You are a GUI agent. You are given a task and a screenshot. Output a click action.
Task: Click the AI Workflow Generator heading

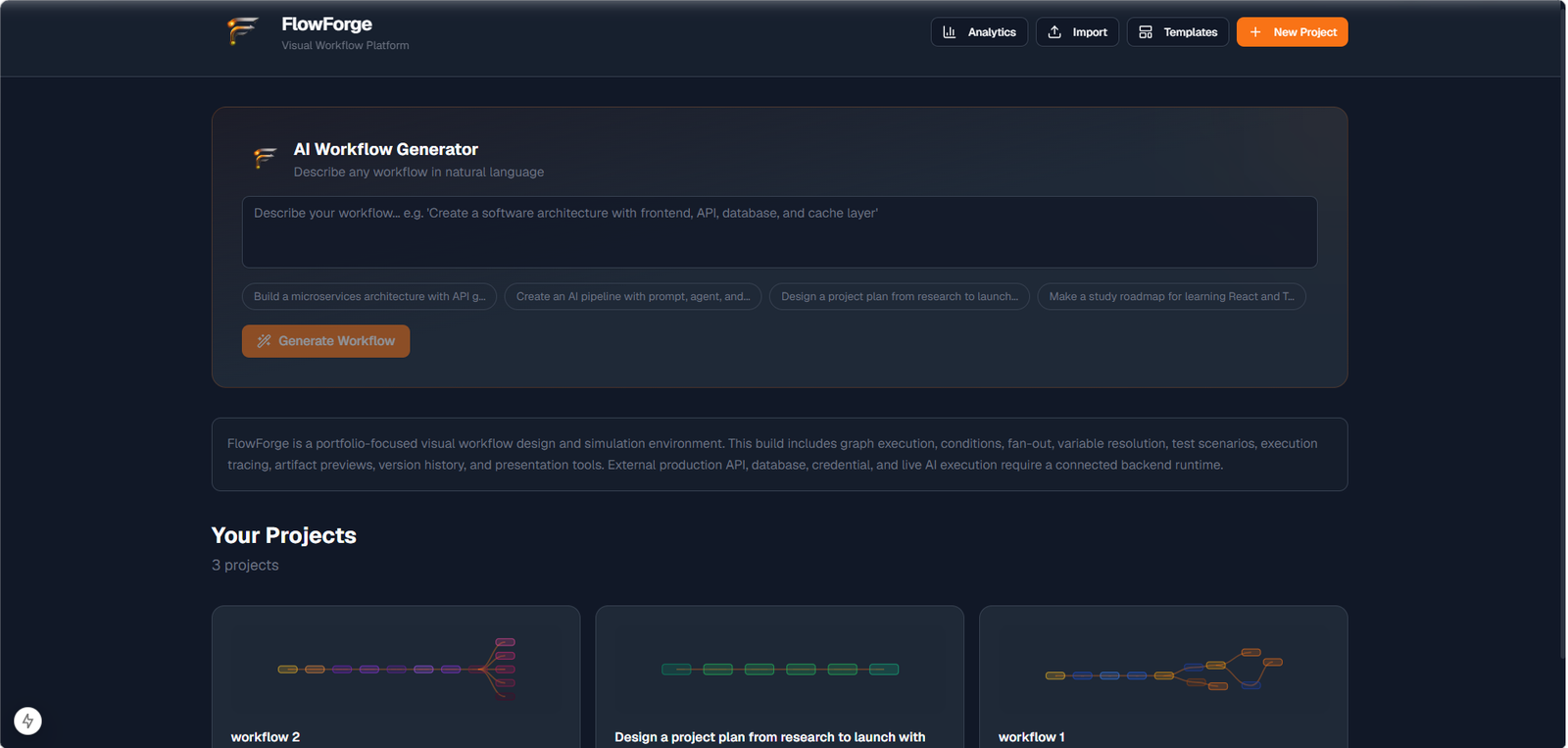386,149
